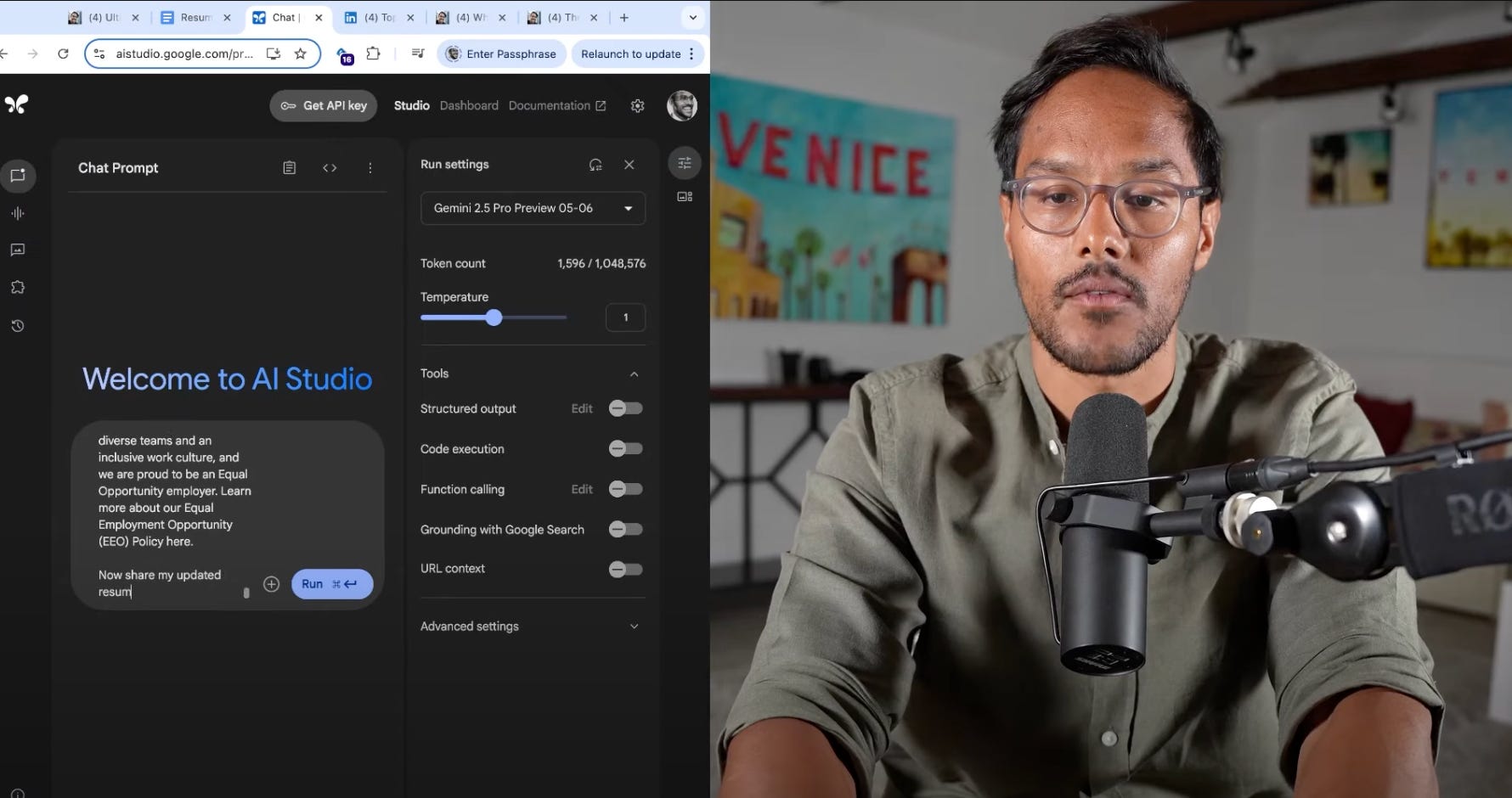Click the address bar URL
Image resolution: width=1512 pixels, height=798 pixels.
(x=184, y=53)
